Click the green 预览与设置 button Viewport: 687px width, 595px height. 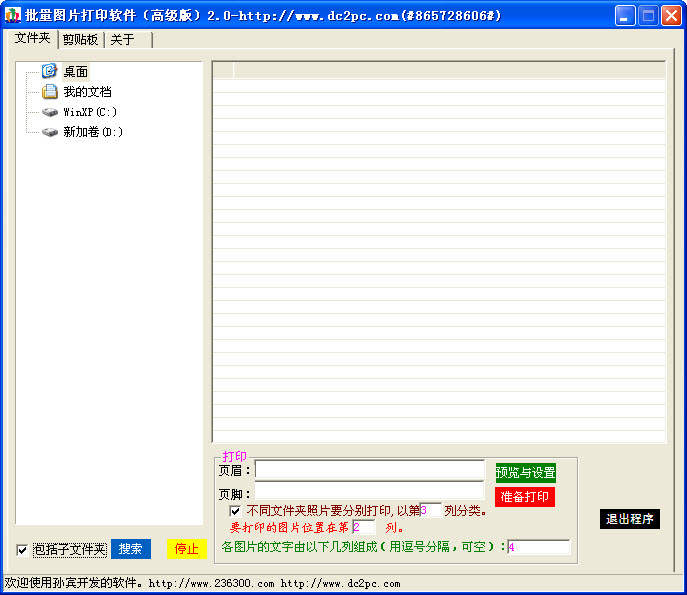pos(525,472)
